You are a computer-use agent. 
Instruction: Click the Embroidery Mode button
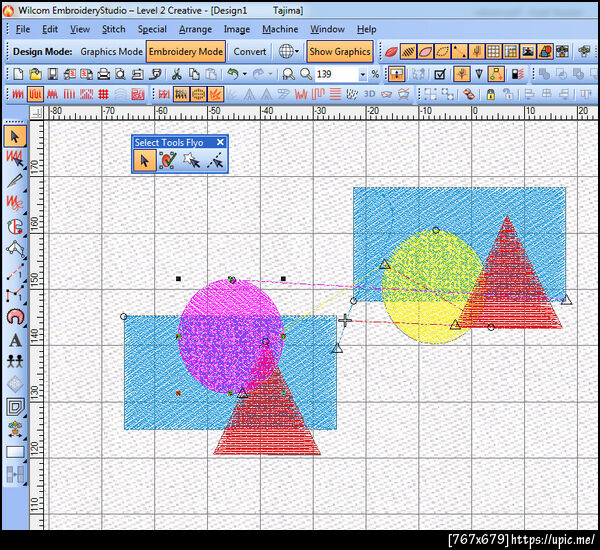point(186,51)
